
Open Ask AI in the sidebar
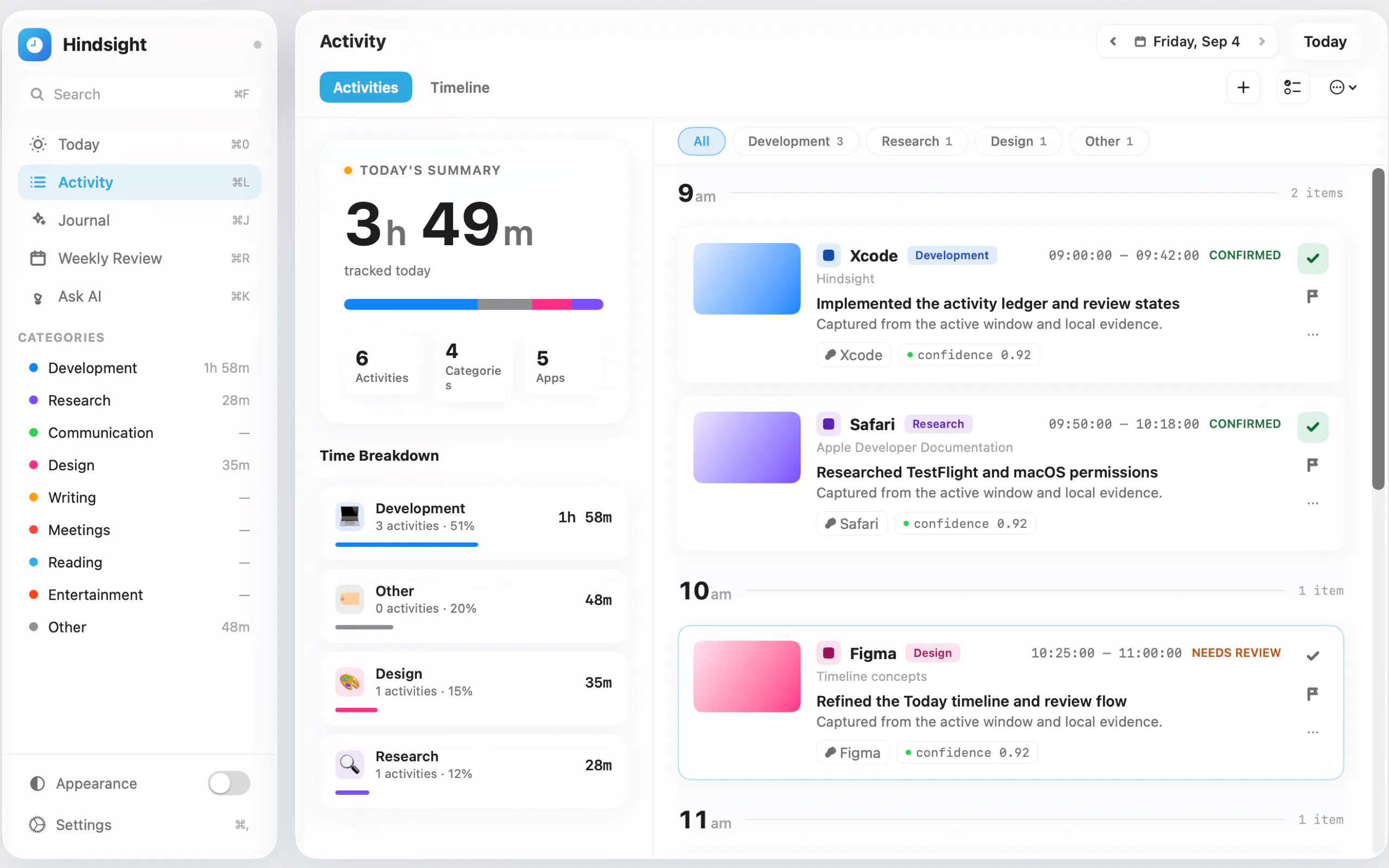(x=139, y=296)
